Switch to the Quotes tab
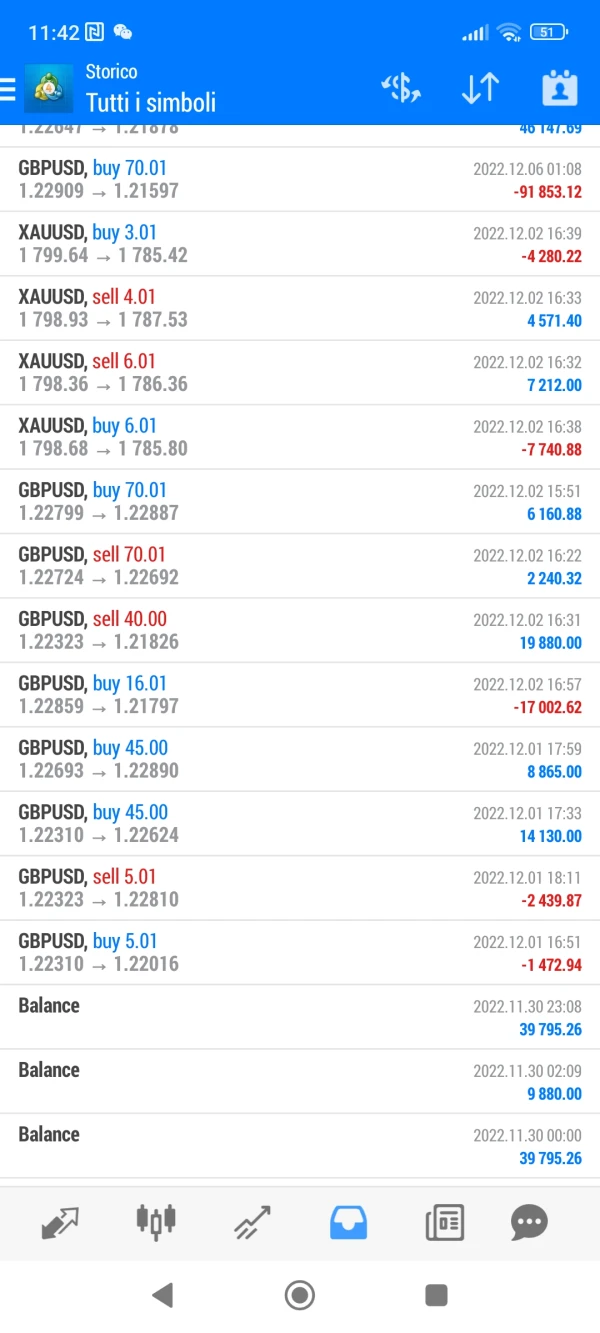The height and width of the screenshot is (1333, 600). (60, 1221)
